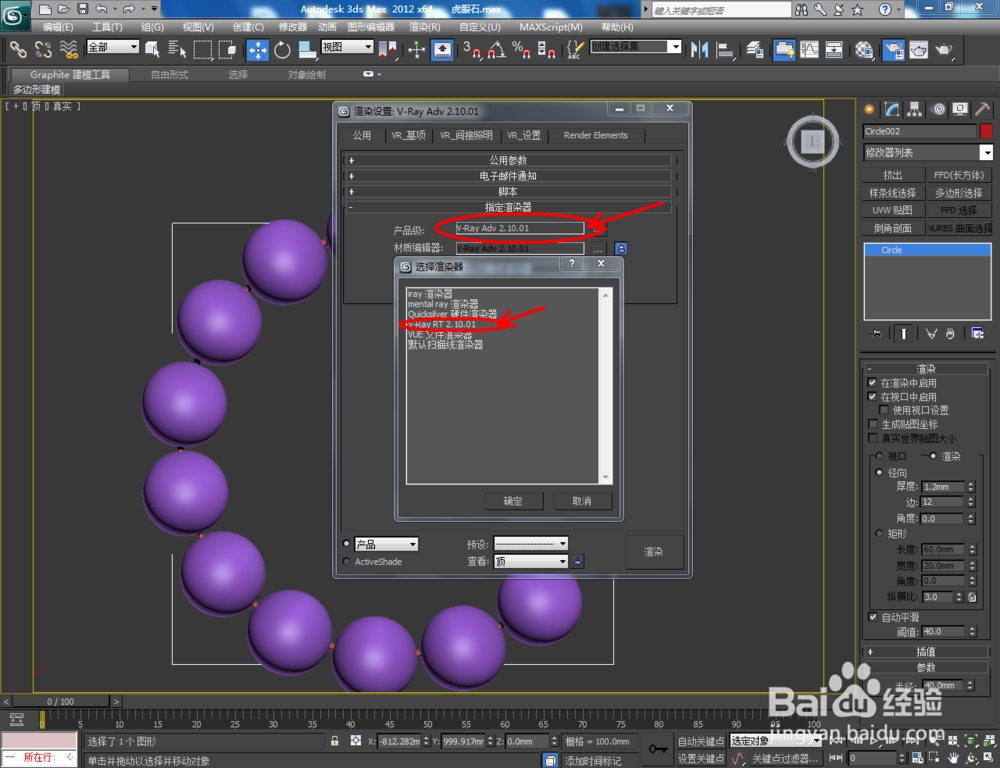
Task: Toggle the 3D snaps icon
Action: pyautogui.click(x=471, y=49)
